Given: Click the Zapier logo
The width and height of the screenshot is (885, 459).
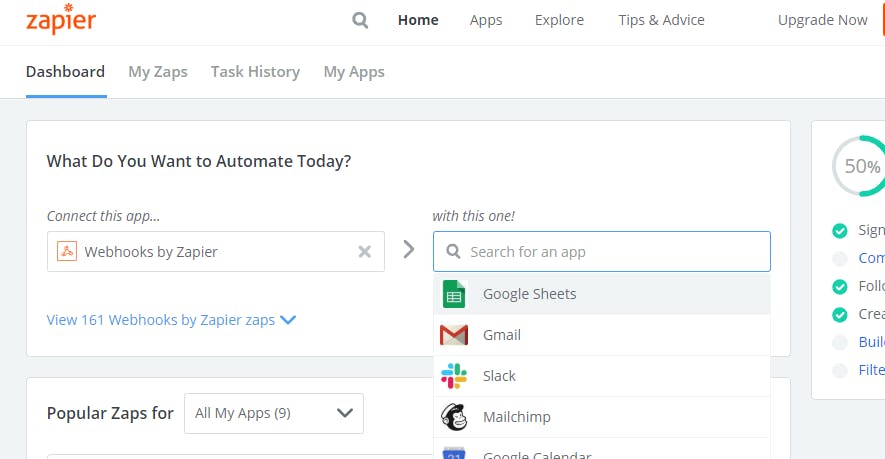Looking at the screenshot, I should 61,20.
